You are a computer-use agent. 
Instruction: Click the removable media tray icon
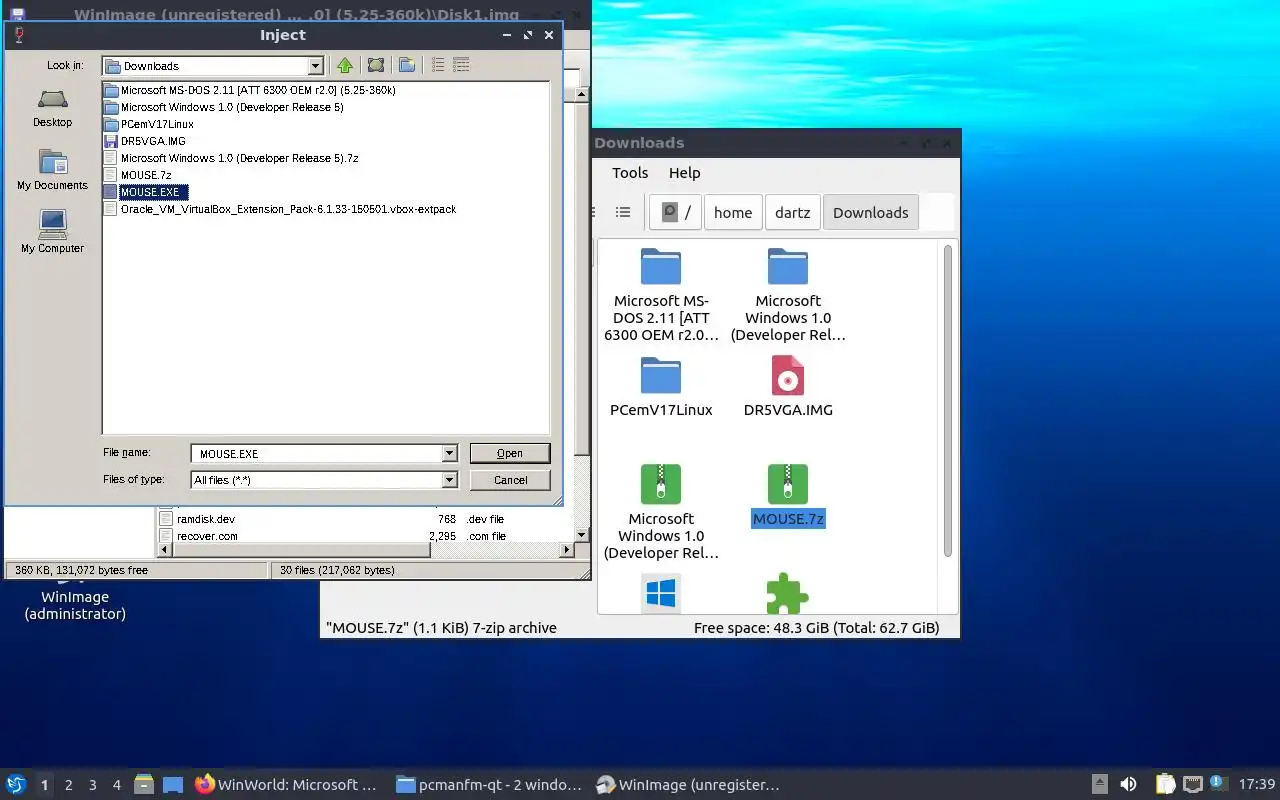coord(1099,785)
